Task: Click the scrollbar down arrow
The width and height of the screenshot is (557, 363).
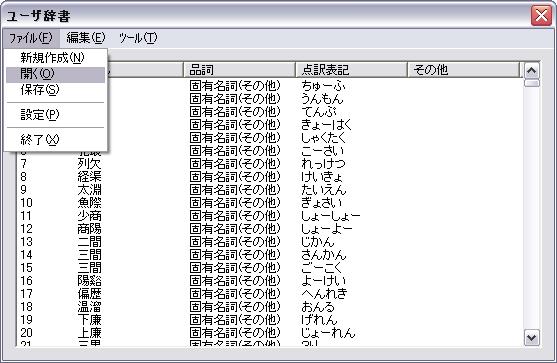Action: 531,337
